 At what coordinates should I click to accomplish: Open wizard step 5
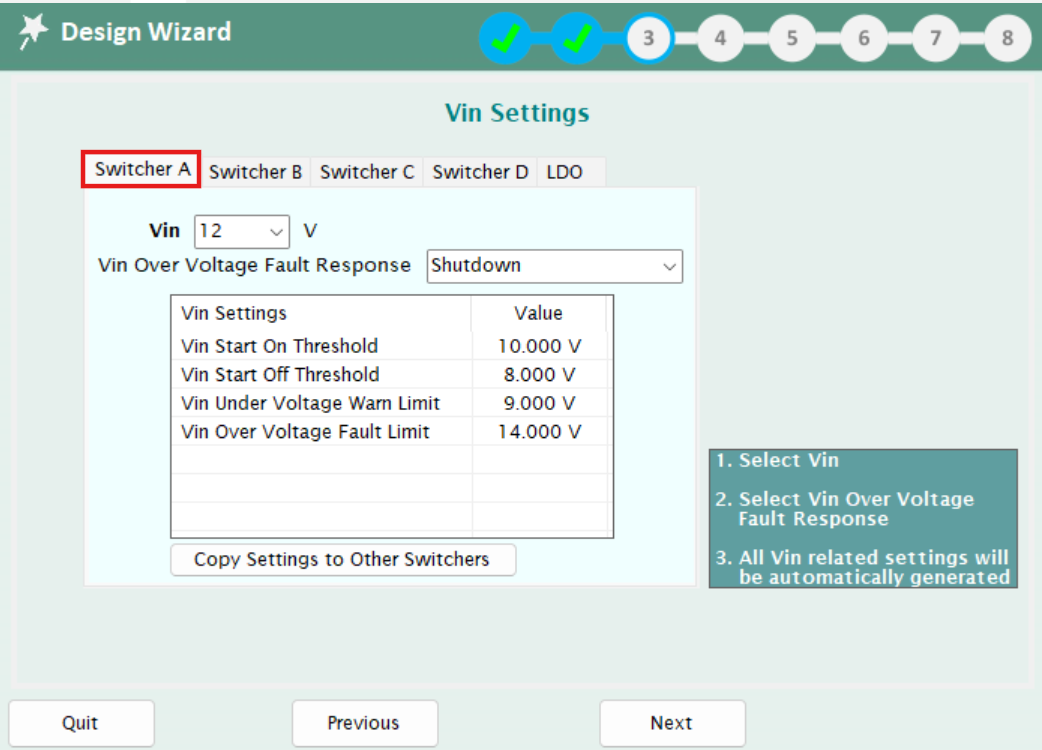coord(792,38)
